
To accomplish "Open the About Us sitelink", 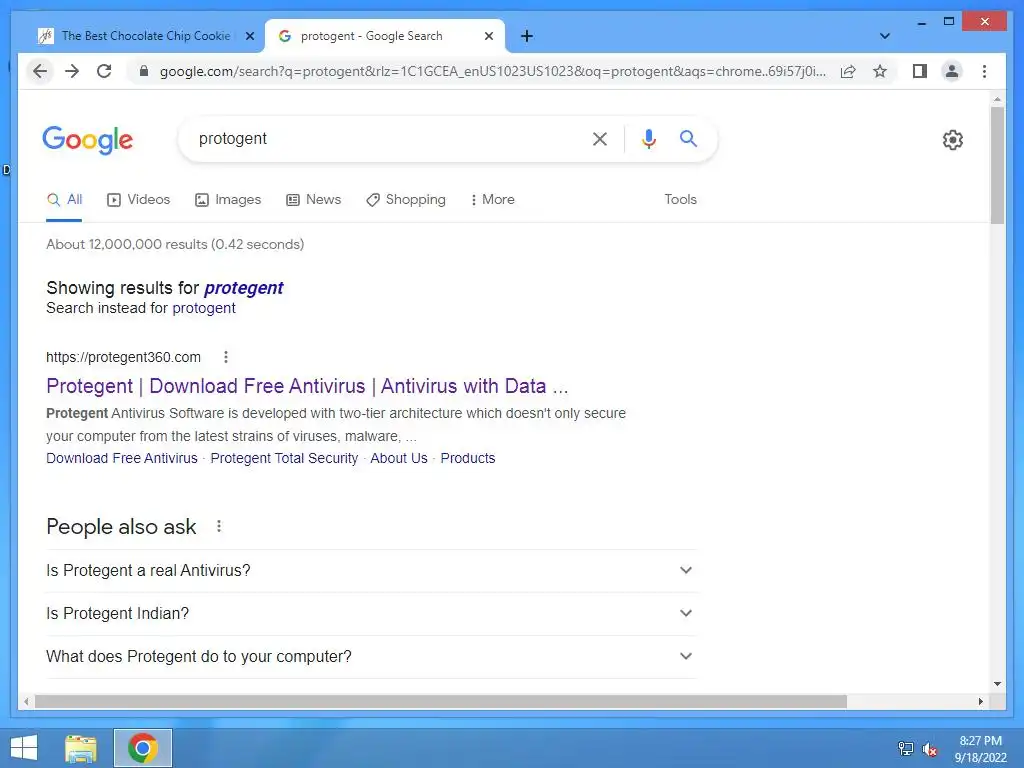I will (399, 458).
